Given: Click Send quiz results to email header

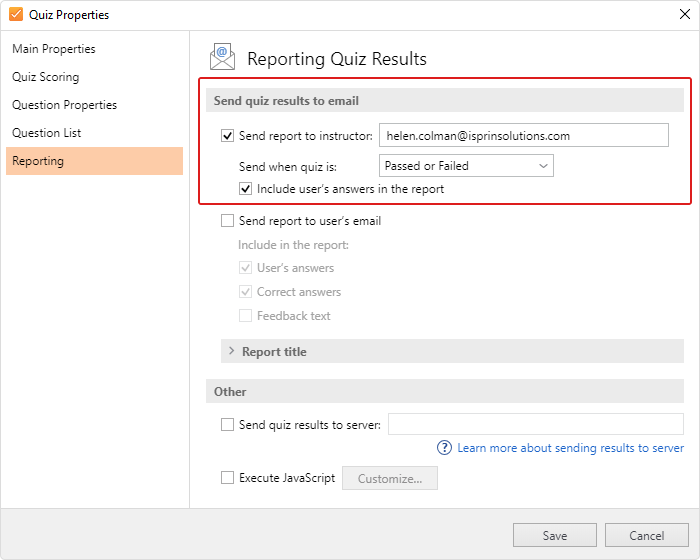Looking at the screenshot, I should (445, 100).
